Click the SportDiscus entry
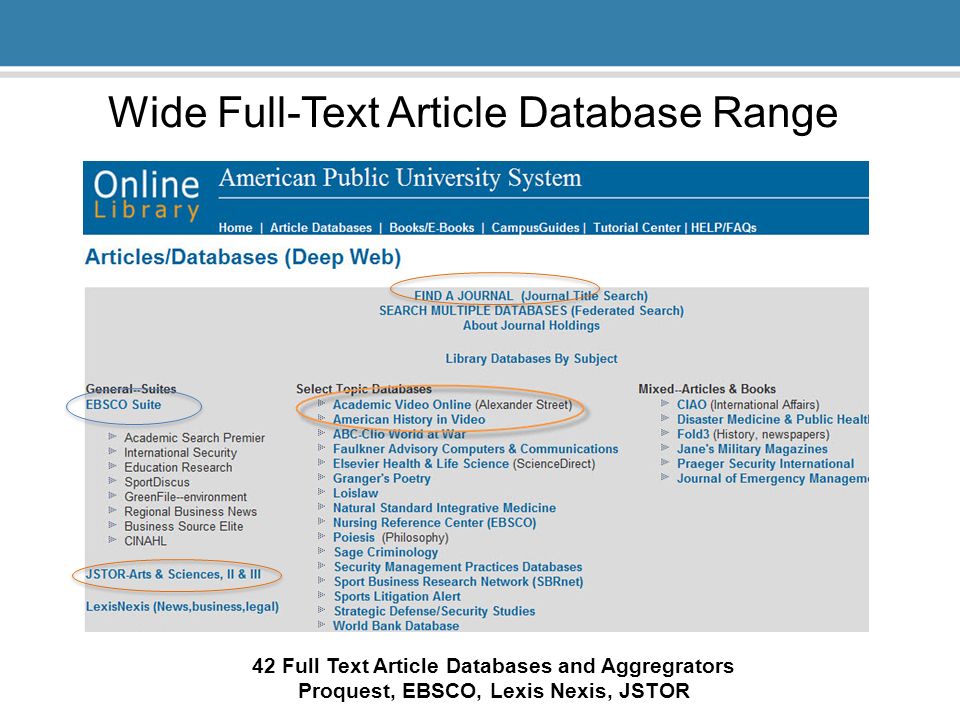This screenshot has width=960, height=720. (x=157, y=482)
